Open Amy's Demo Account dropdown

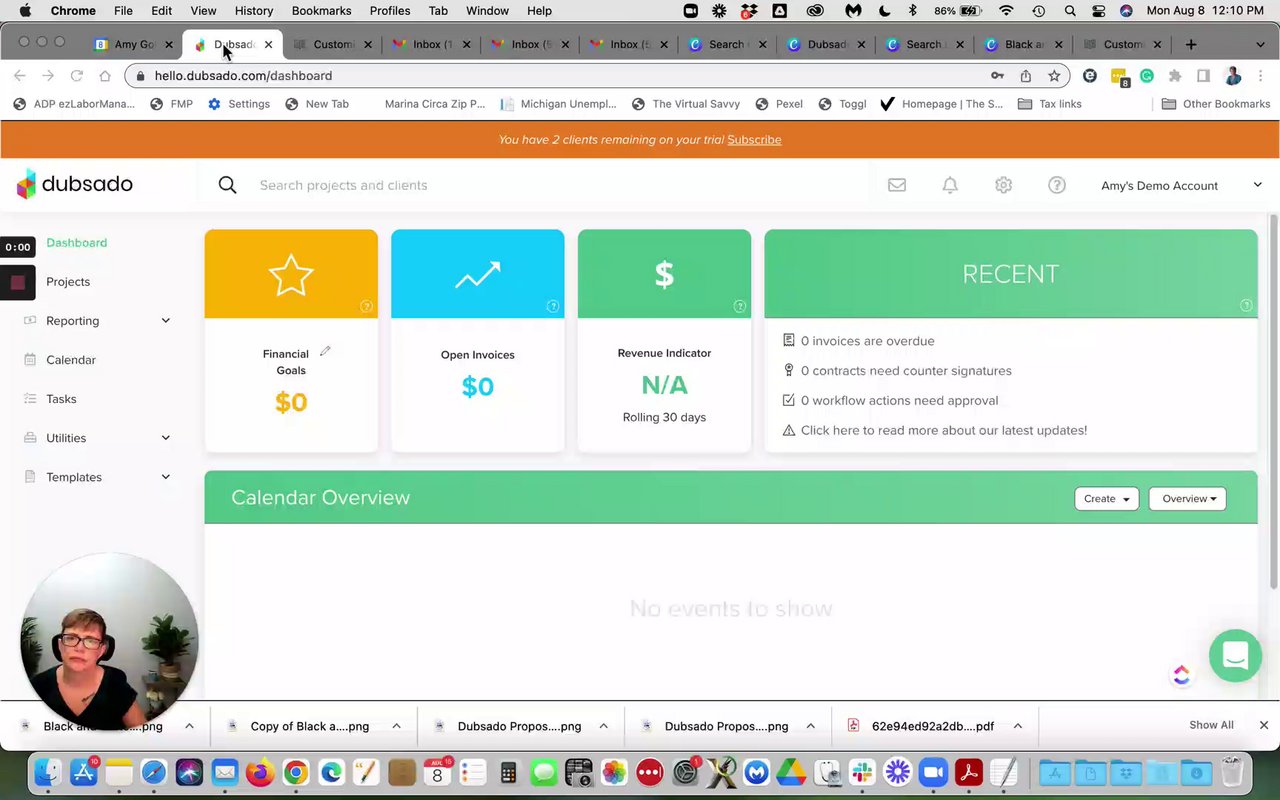pos(1181,186)
